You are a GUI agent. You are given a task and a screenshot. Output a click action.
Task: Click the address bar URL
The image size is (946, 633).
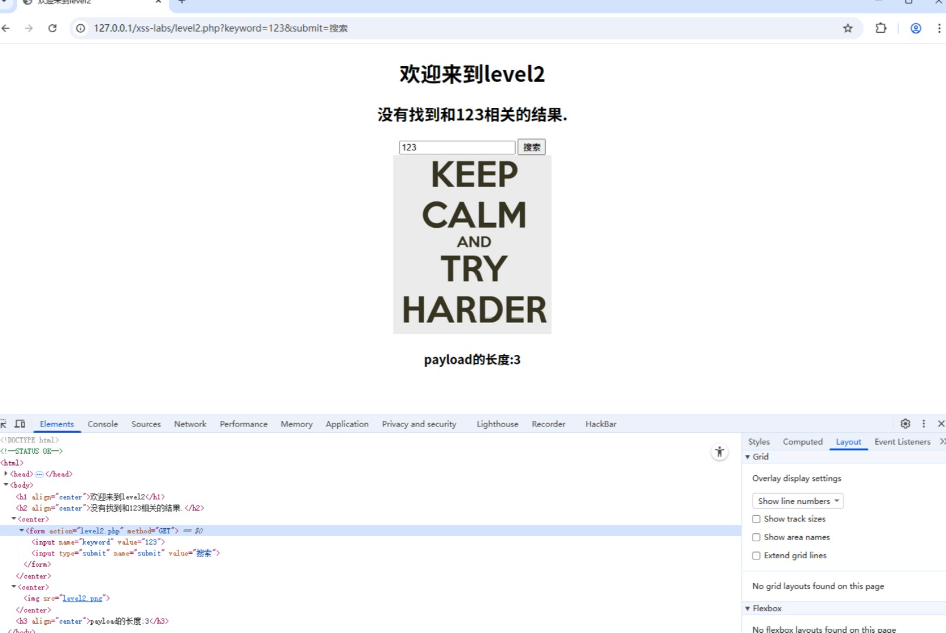tap(220, 28)
